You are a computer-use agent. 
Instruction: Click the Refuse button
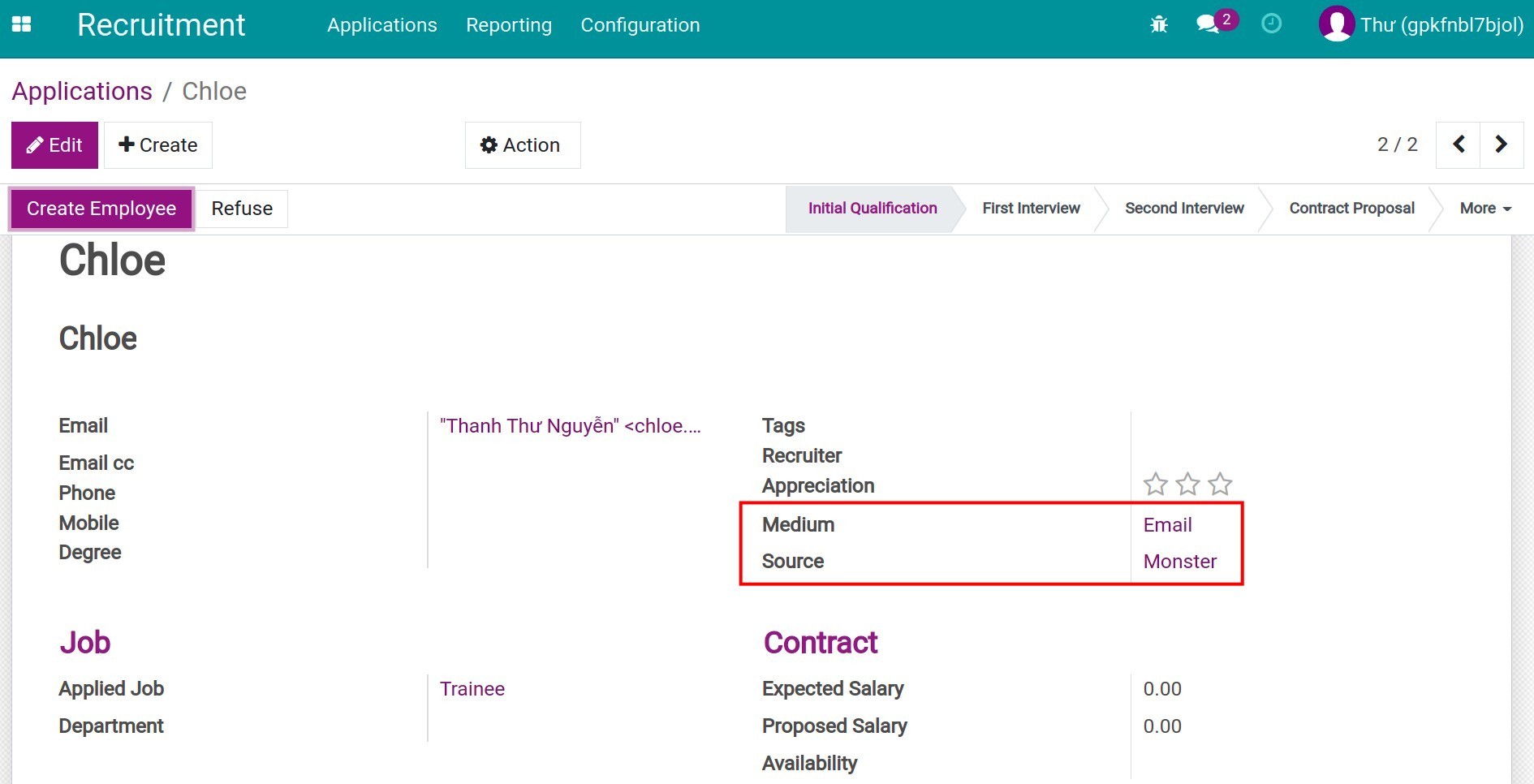pos(242,208)
